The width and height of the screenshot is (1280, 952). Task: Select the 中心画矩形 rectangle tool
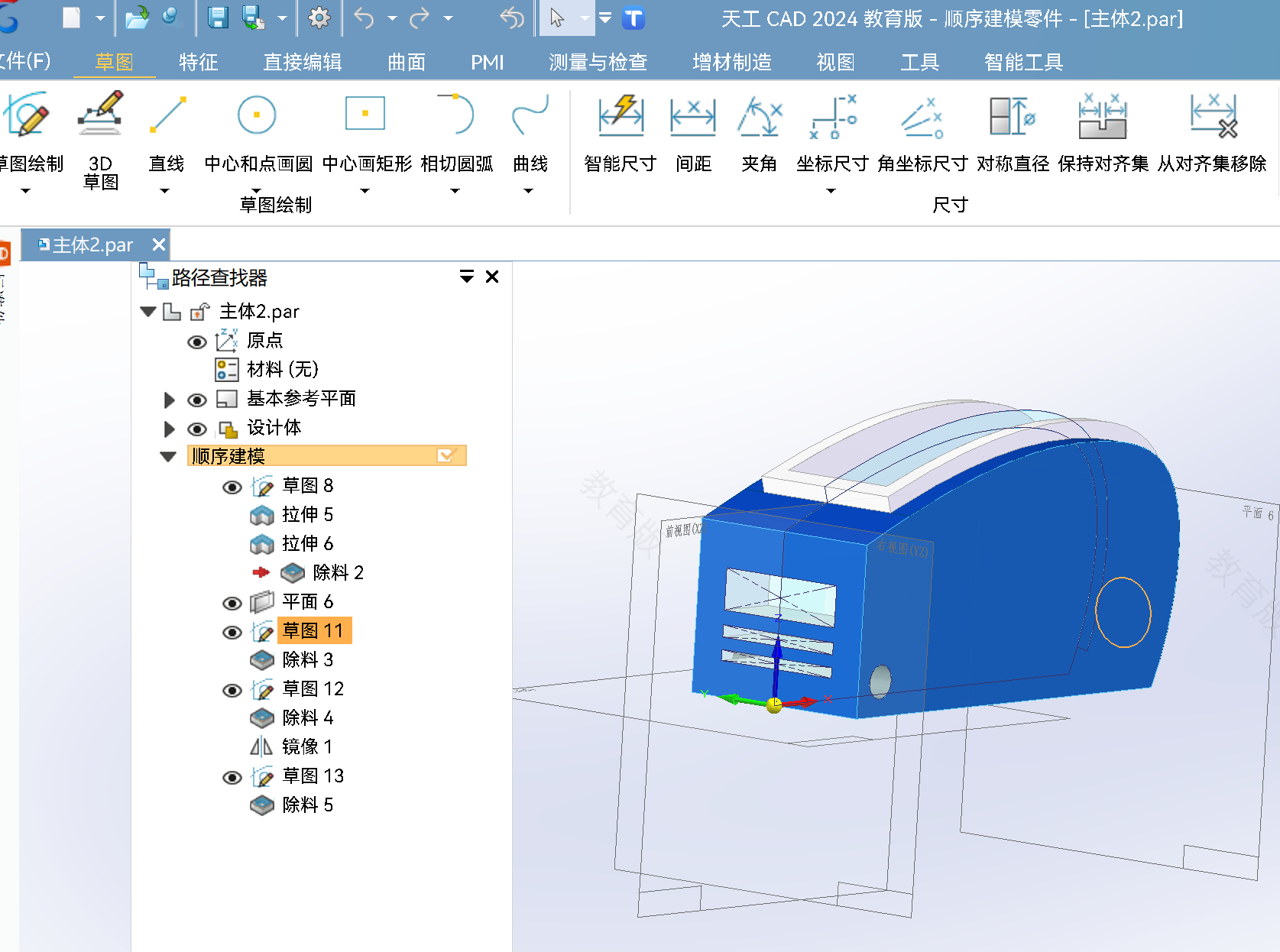(x=366, y=131)
